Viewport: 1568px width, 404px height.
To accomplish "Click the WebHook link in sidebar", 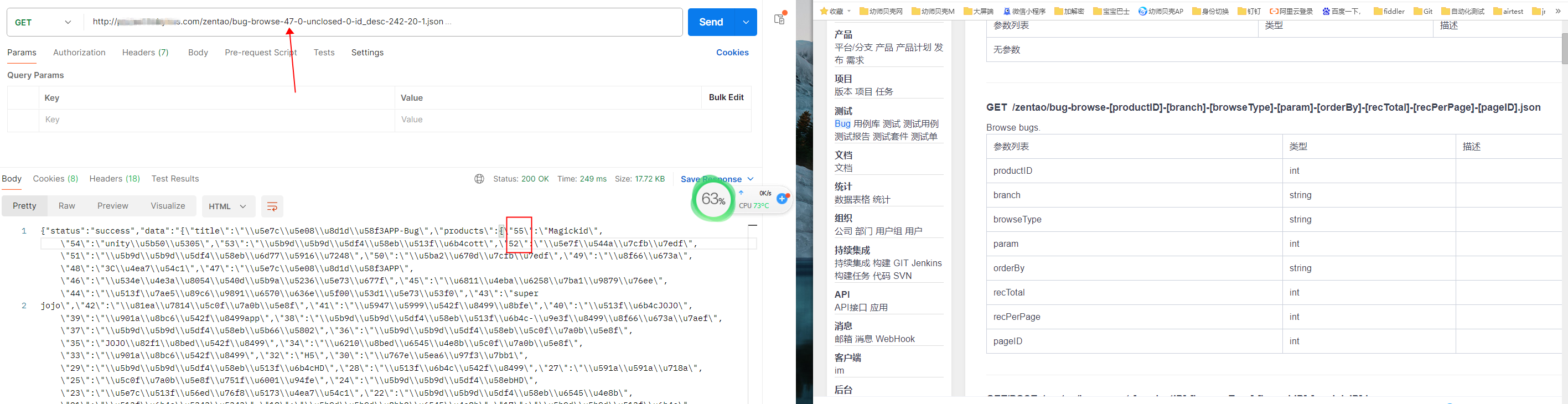I will point(896,339).
